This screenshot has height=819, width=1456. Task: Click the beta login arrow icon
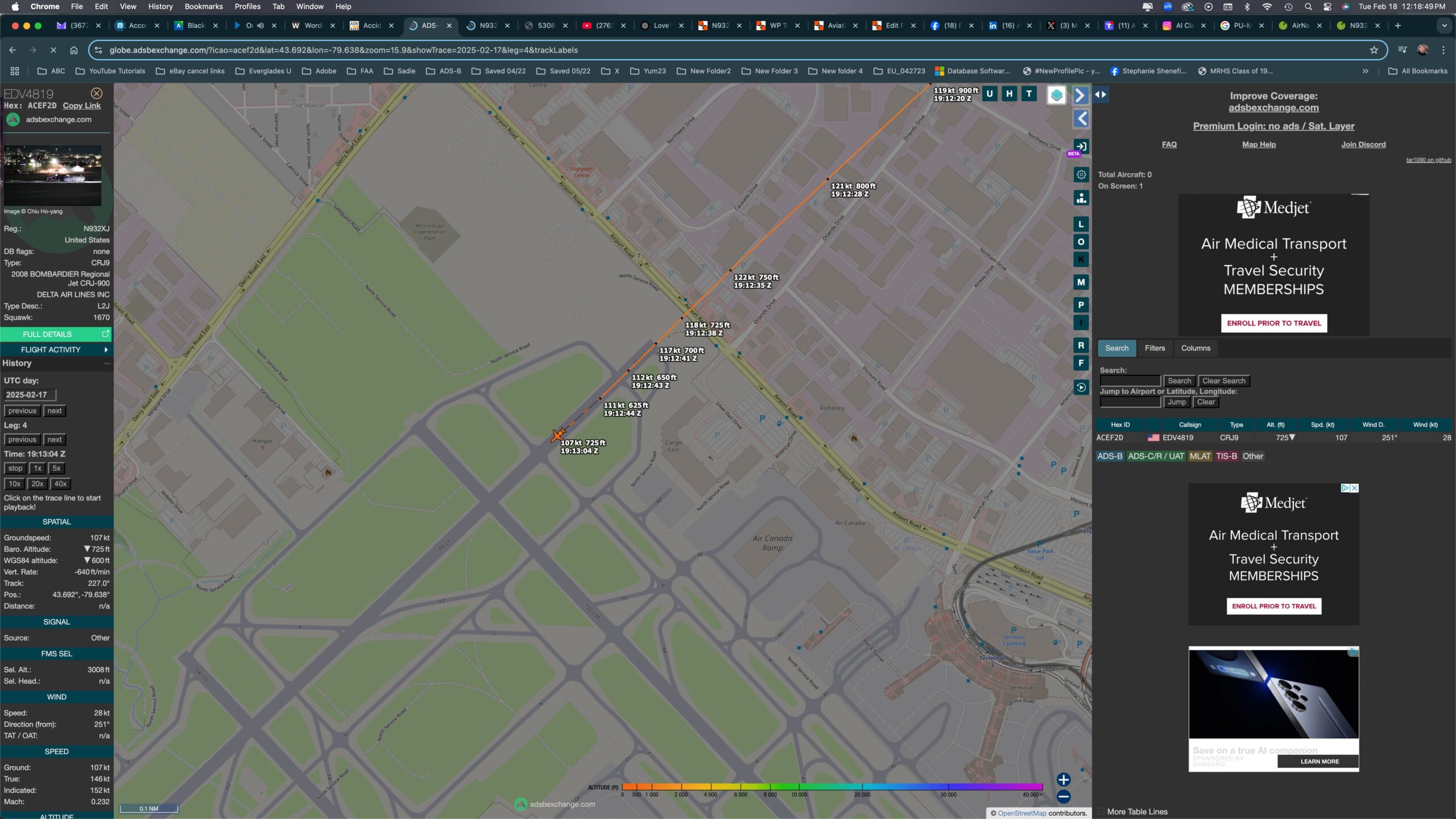click(x=1081, y=146)
